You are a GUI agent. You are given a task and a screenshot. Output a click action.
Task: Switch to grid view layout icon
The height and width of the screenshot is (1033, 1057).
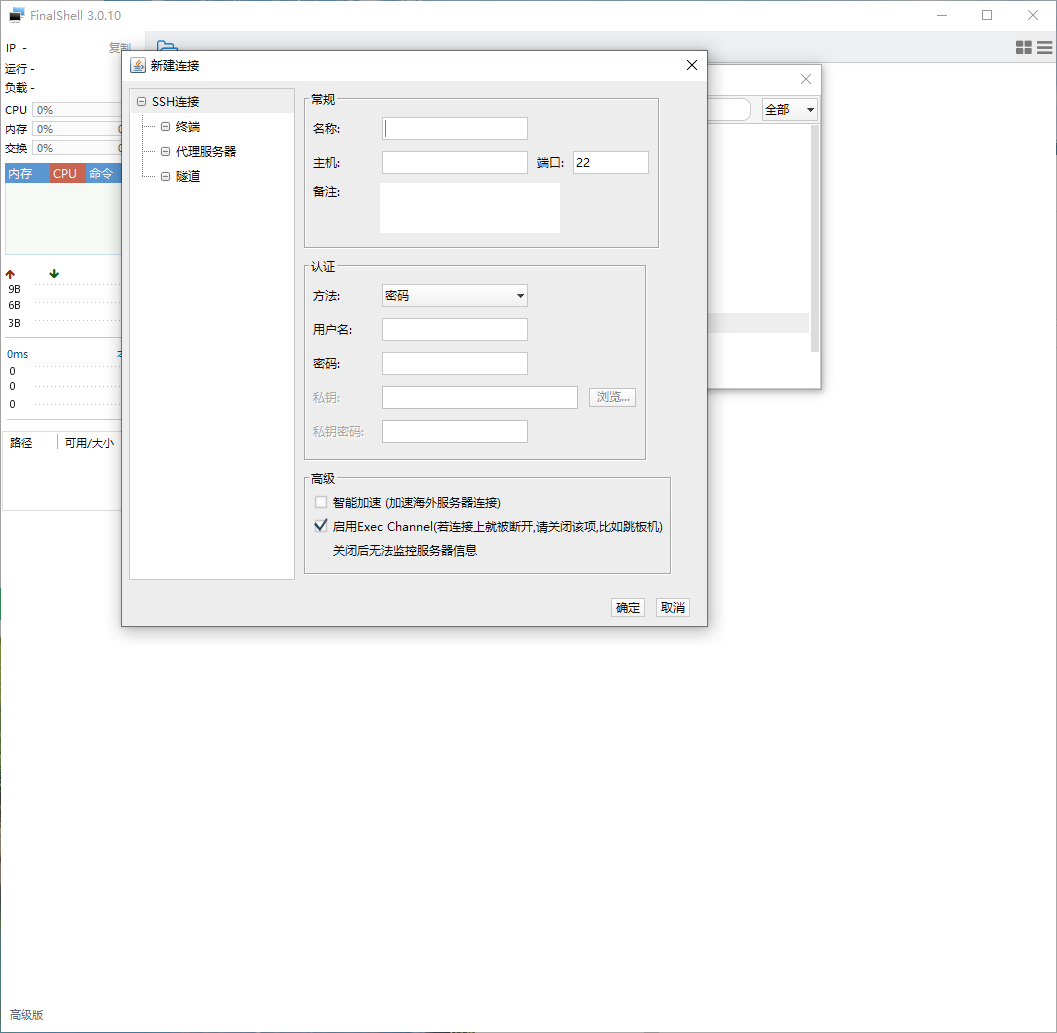coord(1024,47)
